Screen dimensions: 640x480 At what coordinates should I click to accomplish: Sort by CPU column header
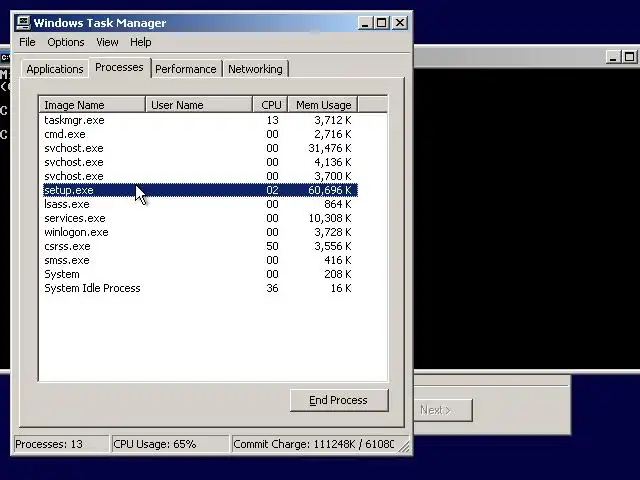click(270, 105)
